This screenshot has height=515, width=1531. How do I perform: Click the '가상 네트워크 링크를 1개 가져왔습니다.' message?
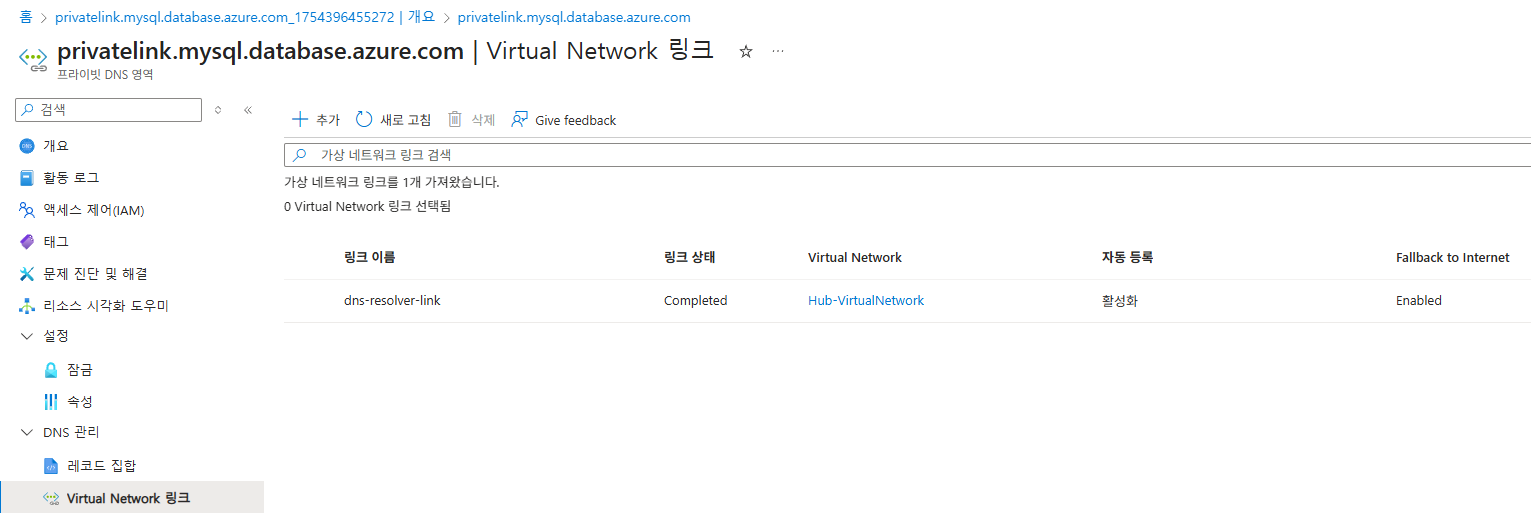click(391, 182)
